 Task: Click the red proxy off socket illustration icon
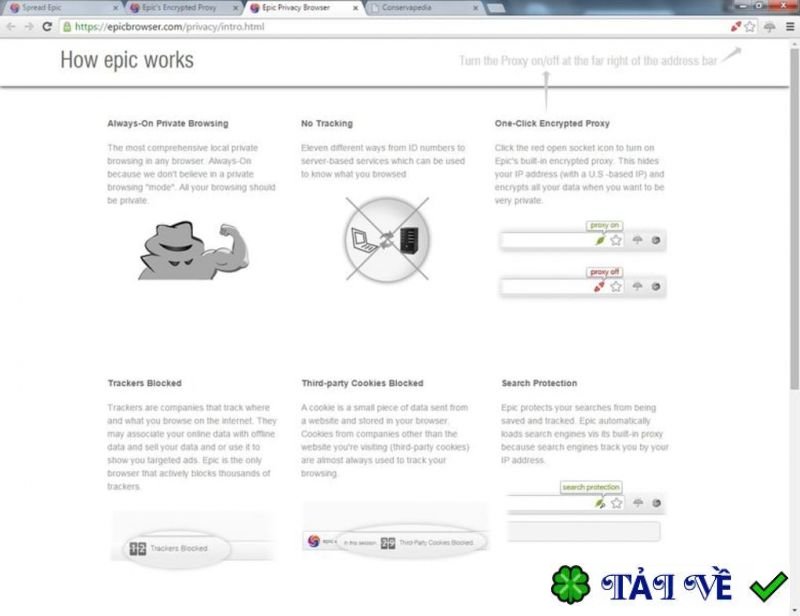coord(599,286)
